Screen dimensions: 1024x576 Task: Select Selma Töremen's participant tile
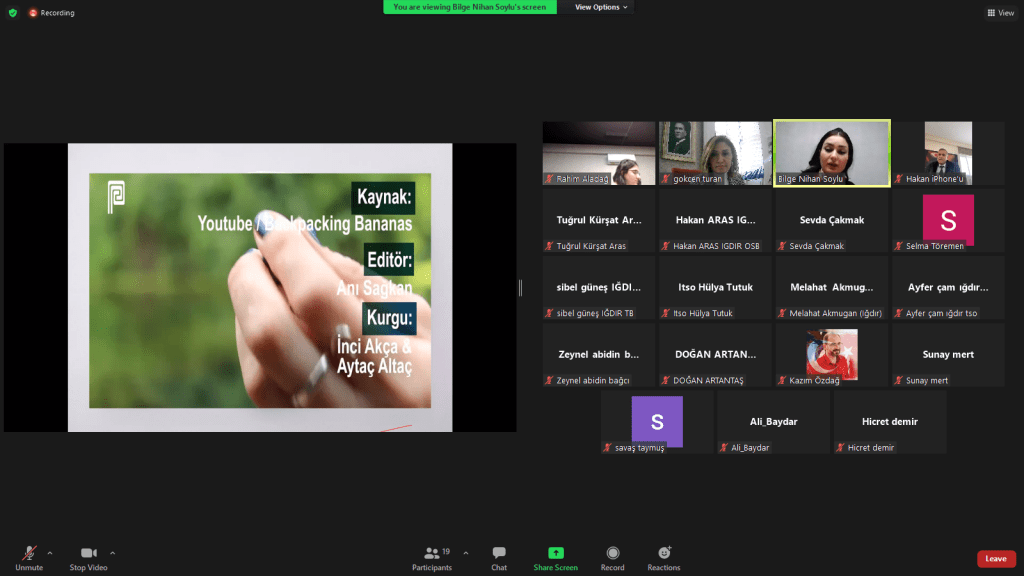(x=948, y=220)
